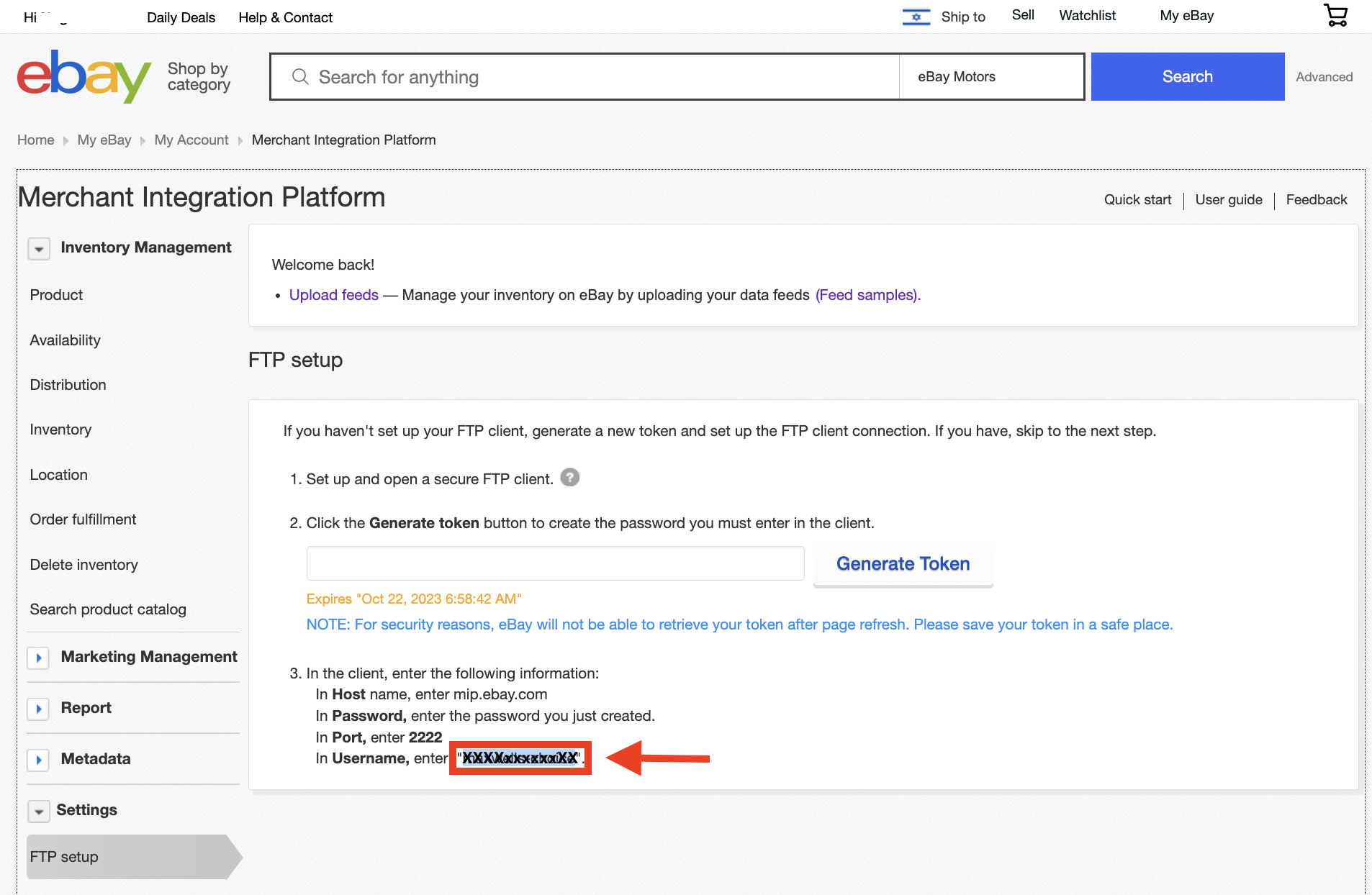
Task: Click the Generate Token button
Action: (x=903, y=564)
